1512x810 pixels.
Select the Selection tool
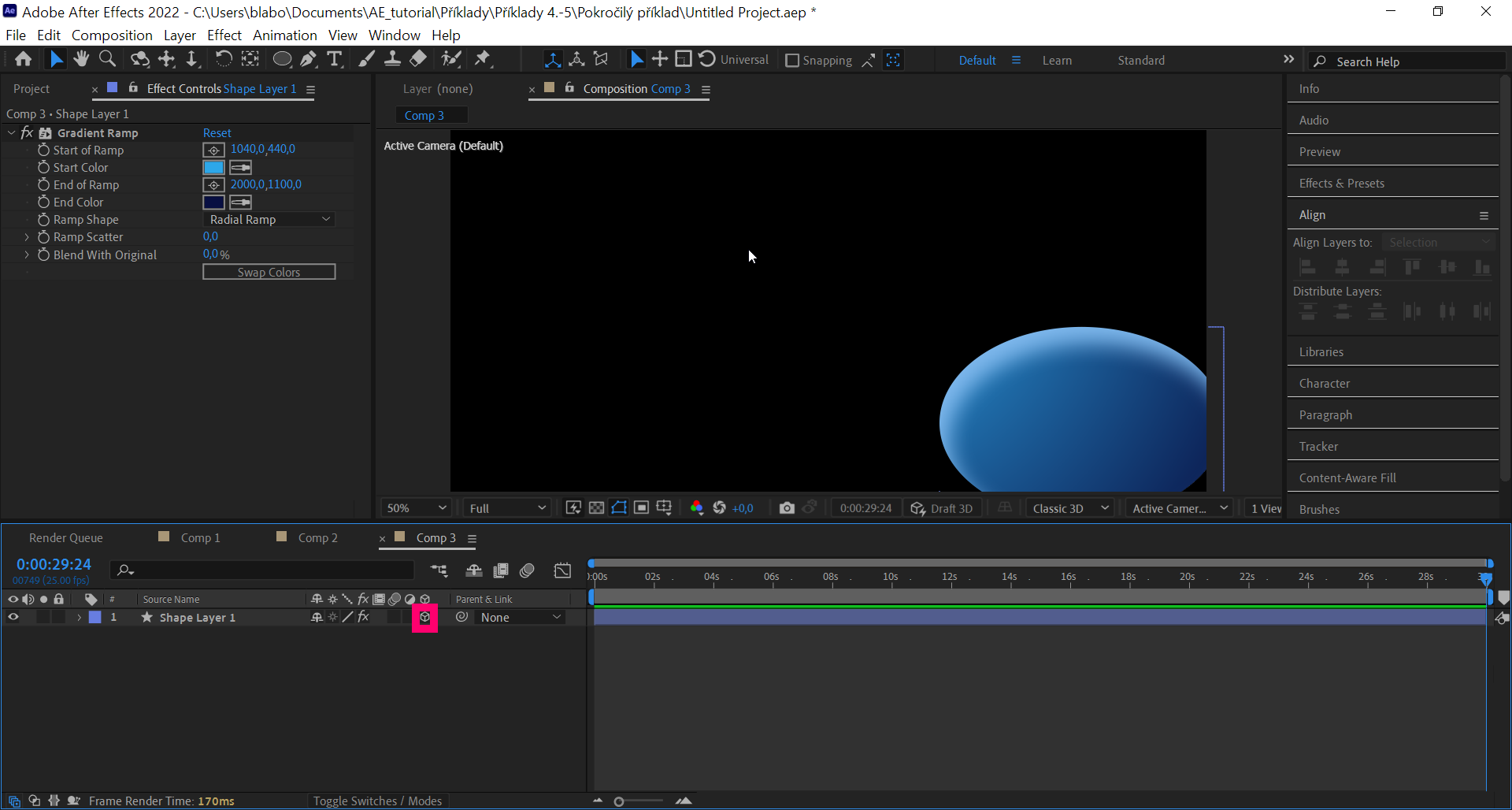click(56, 59)
